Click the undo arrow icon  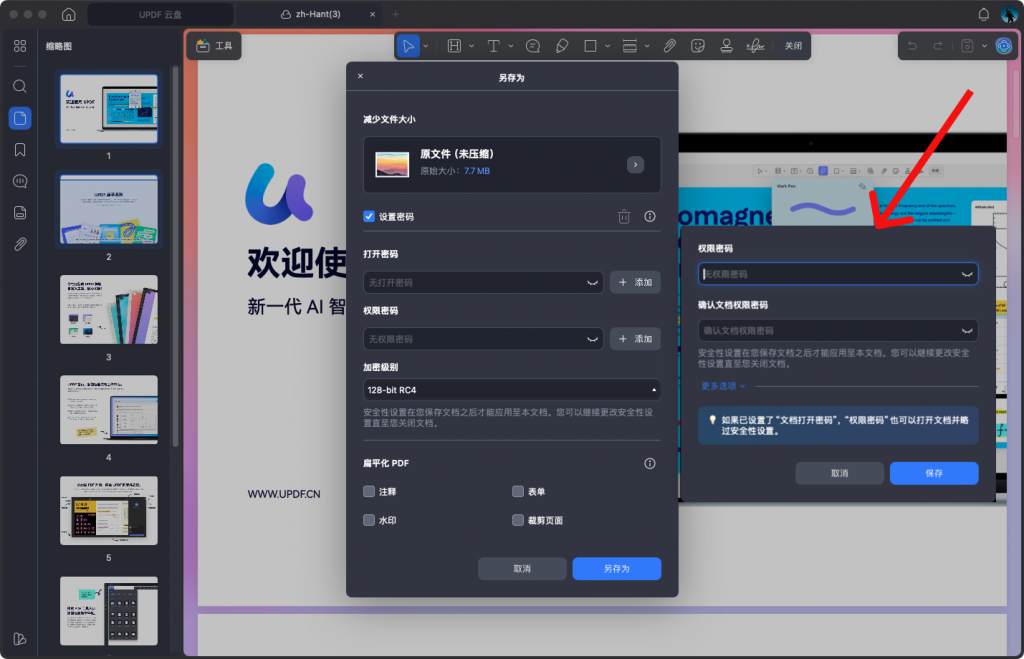tap(912, 46)
